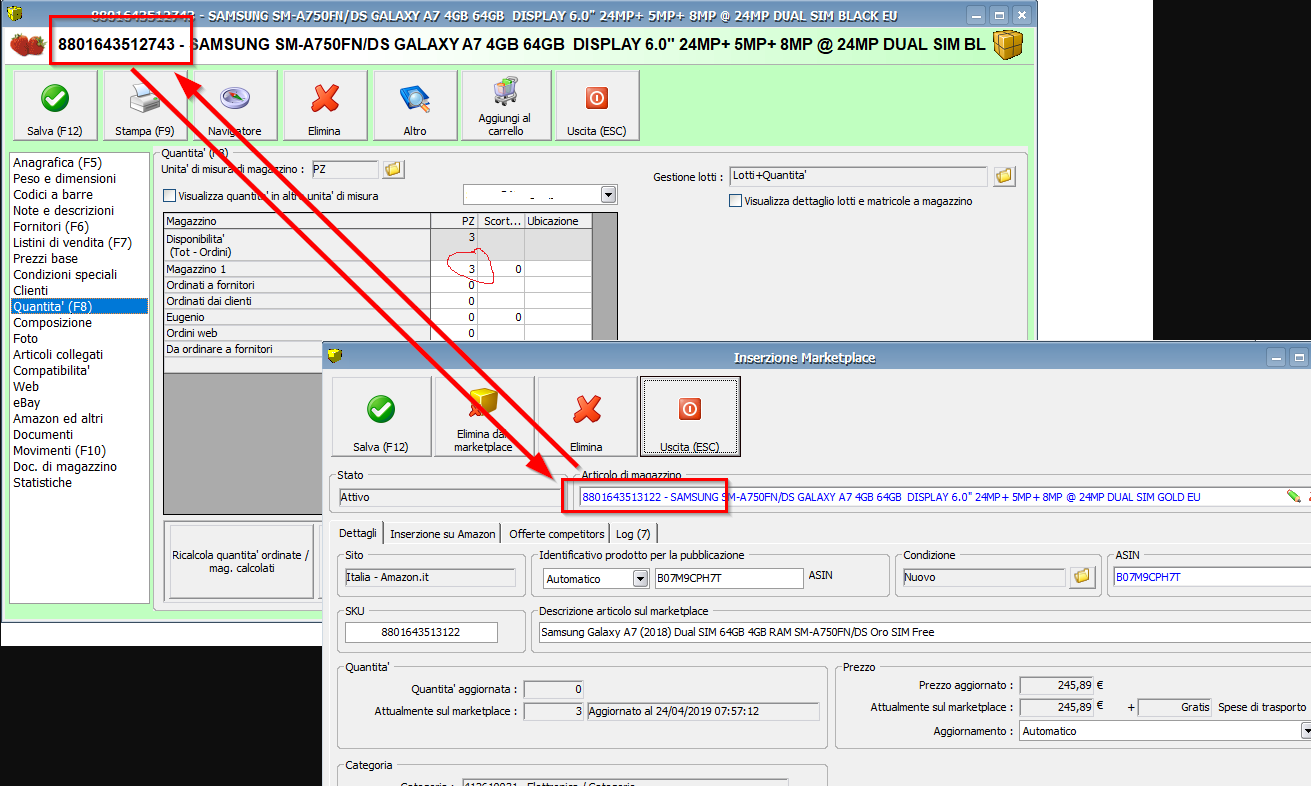Click the article window title bar icon
Screen dimensions: 1311x786
14,15
